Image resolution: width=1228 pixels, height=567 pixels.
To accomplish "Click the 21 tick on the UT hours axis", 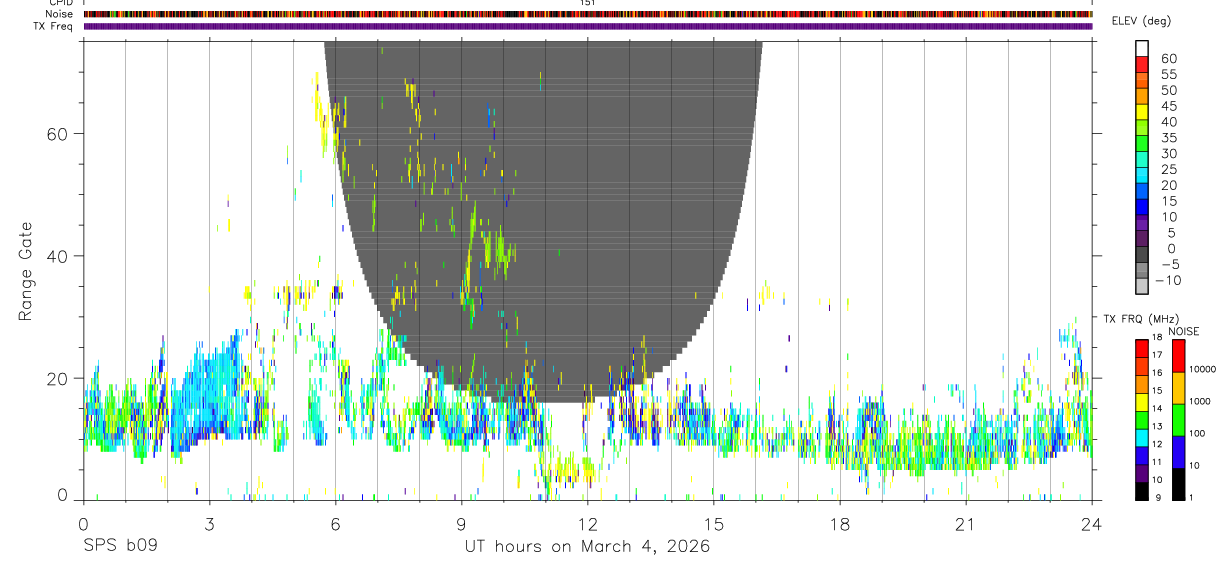I will point(965,524).
